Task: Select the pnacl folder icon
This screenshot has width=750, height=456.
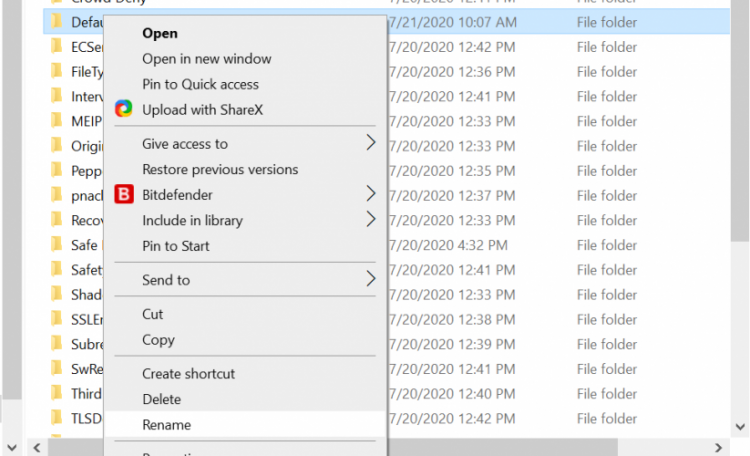Action: (56, 195)
